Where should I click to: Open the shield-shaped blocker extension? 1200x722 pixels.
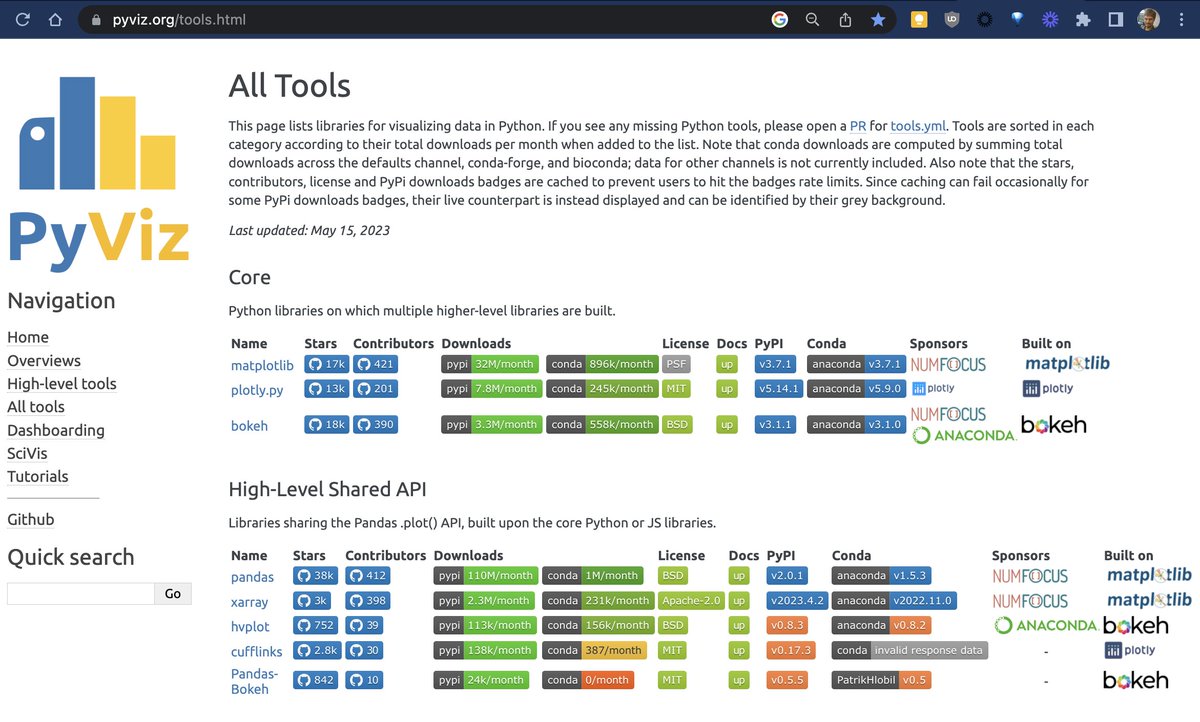[952, 19]
